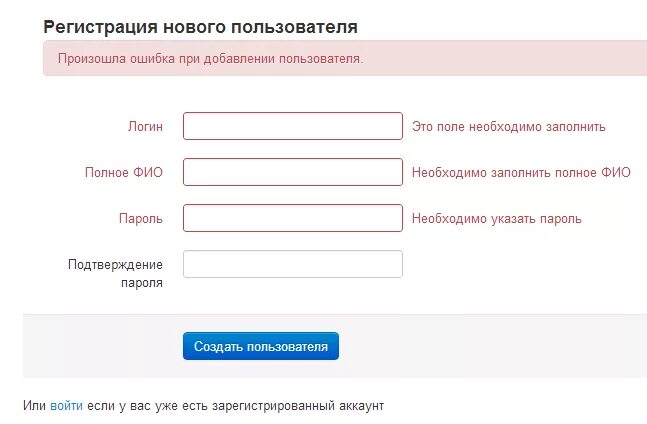Click the Подтверждение пароля input field

click(x=293, y=264)
